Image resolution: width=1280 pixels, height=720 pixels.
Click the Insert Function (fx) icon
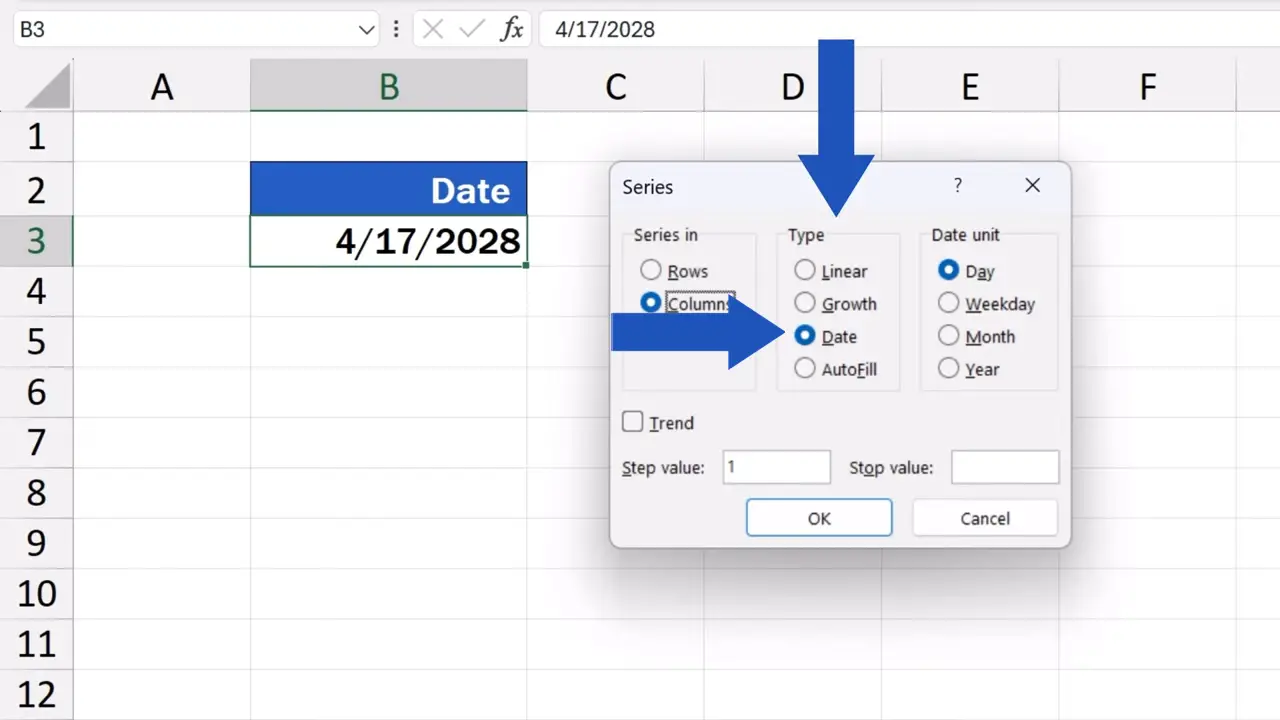pos(512,29)
